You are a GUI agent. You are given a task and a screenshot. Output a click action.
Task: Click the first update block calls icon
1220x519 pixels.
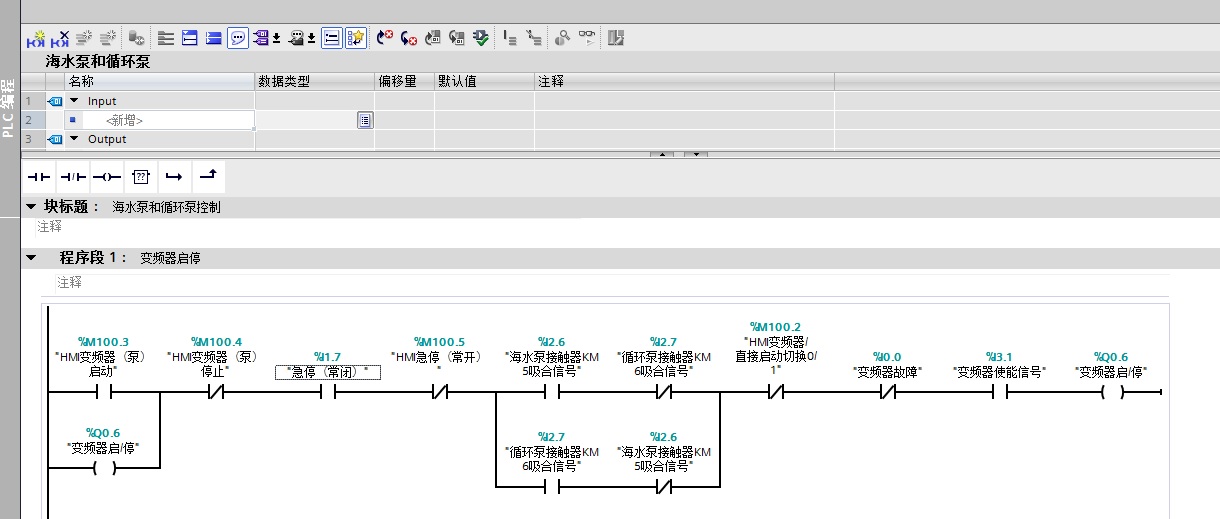[x=433, y=38]
